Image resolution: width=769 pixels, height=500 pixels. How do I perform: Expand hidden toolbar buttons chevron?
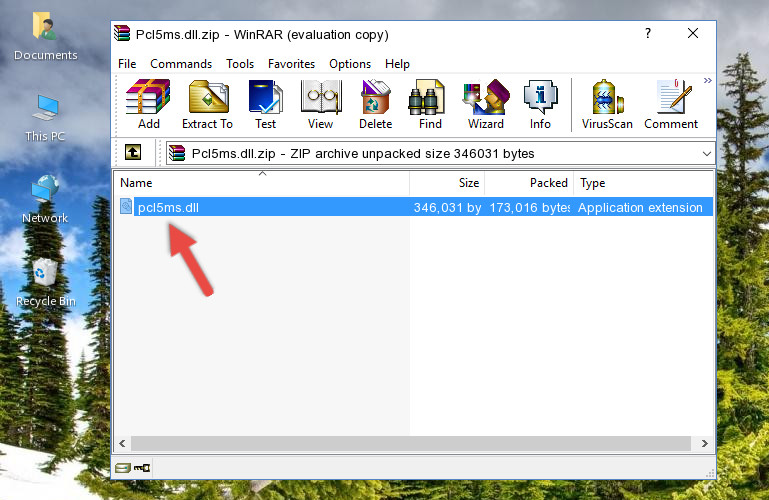tap(707, 81)
